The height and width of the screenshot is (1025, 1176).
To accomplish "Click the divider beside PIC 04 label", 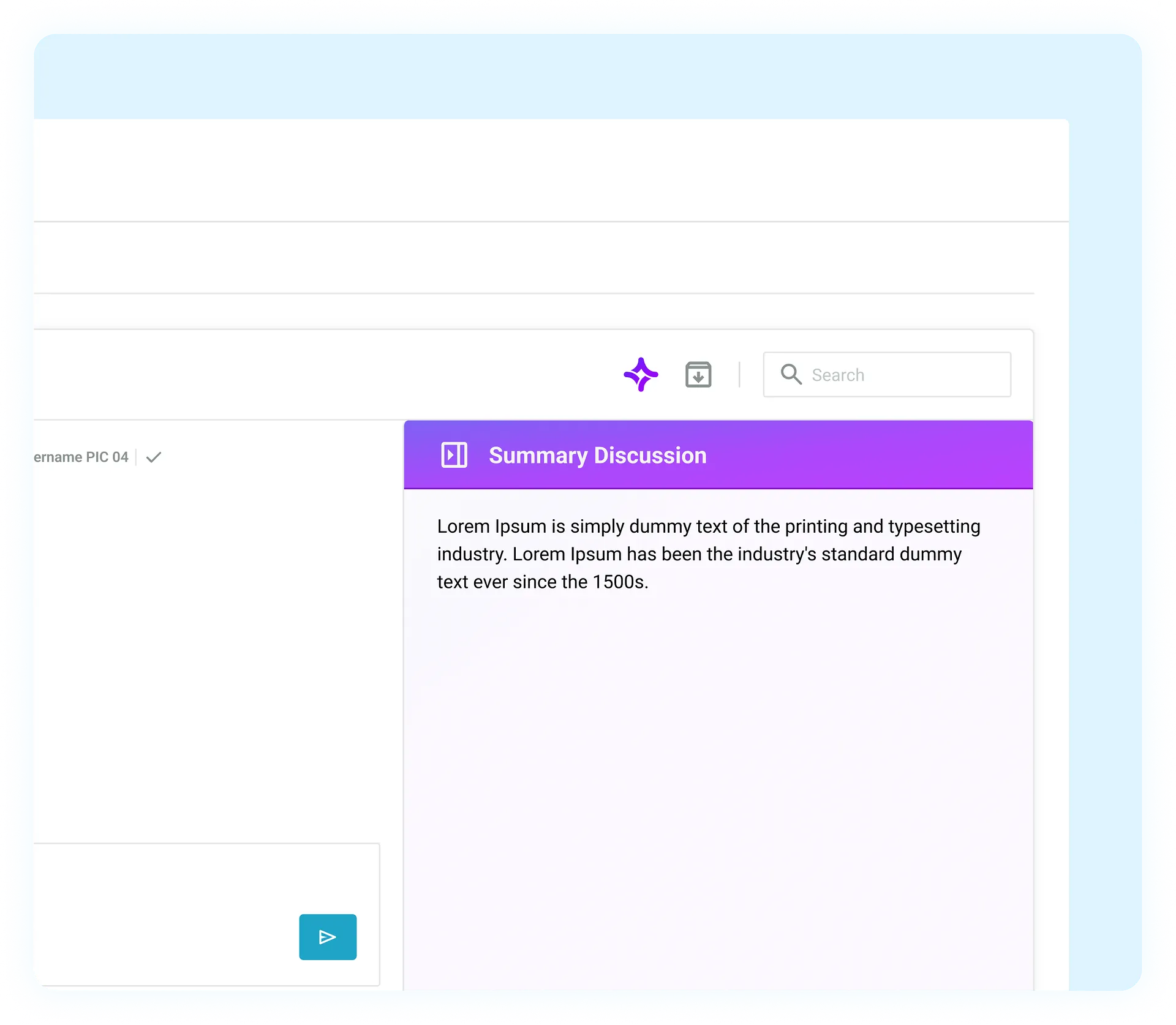I will (x=136, y=457).
